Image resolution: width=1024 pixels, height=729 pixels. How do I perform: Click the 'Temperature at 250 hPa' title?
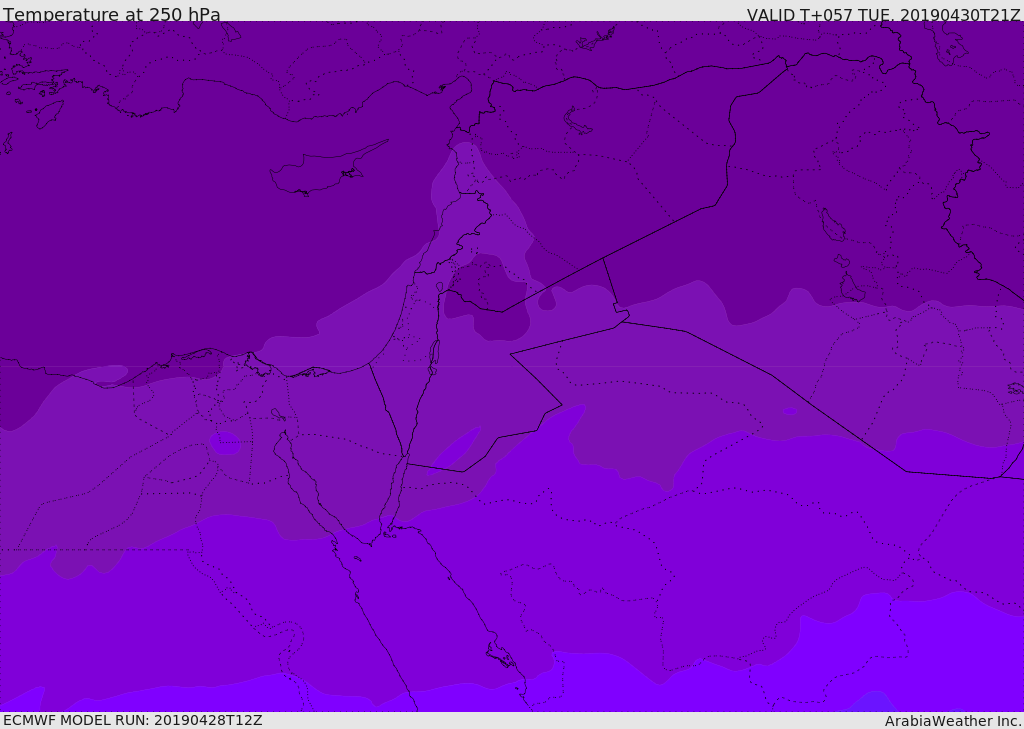pos(112,14)
